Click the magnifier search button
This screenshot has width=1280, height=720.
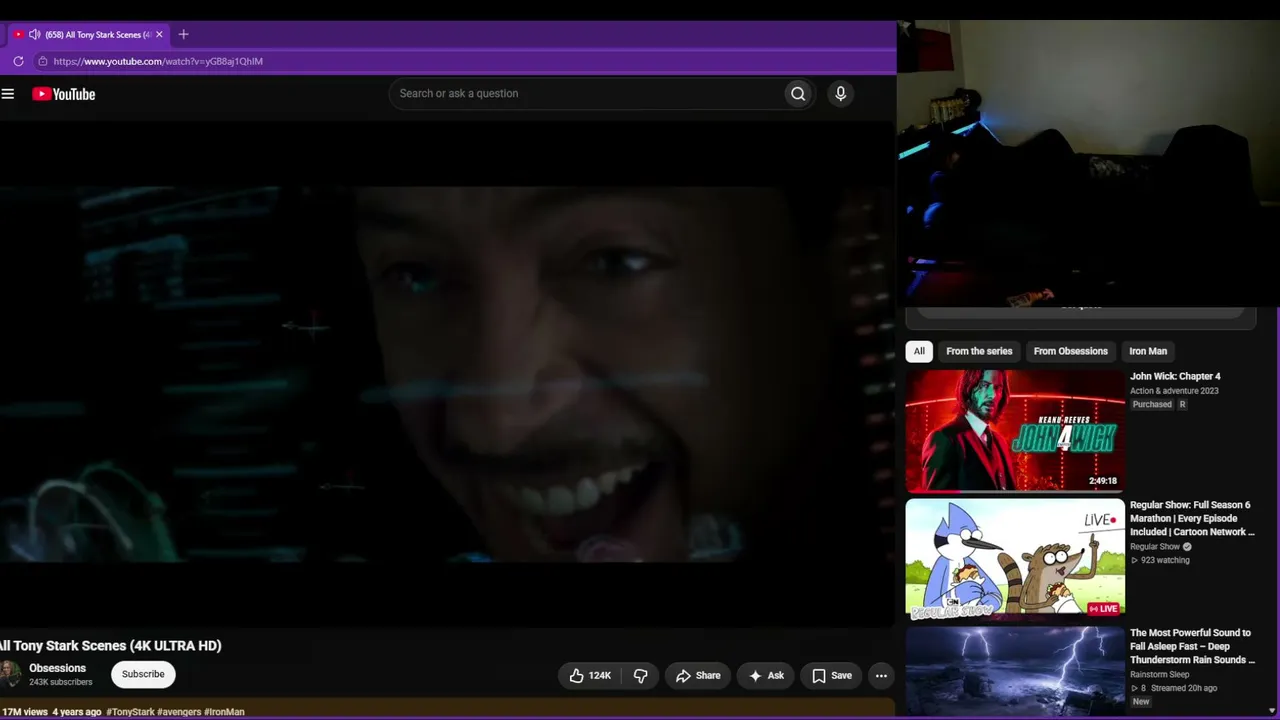click(798, 94)
